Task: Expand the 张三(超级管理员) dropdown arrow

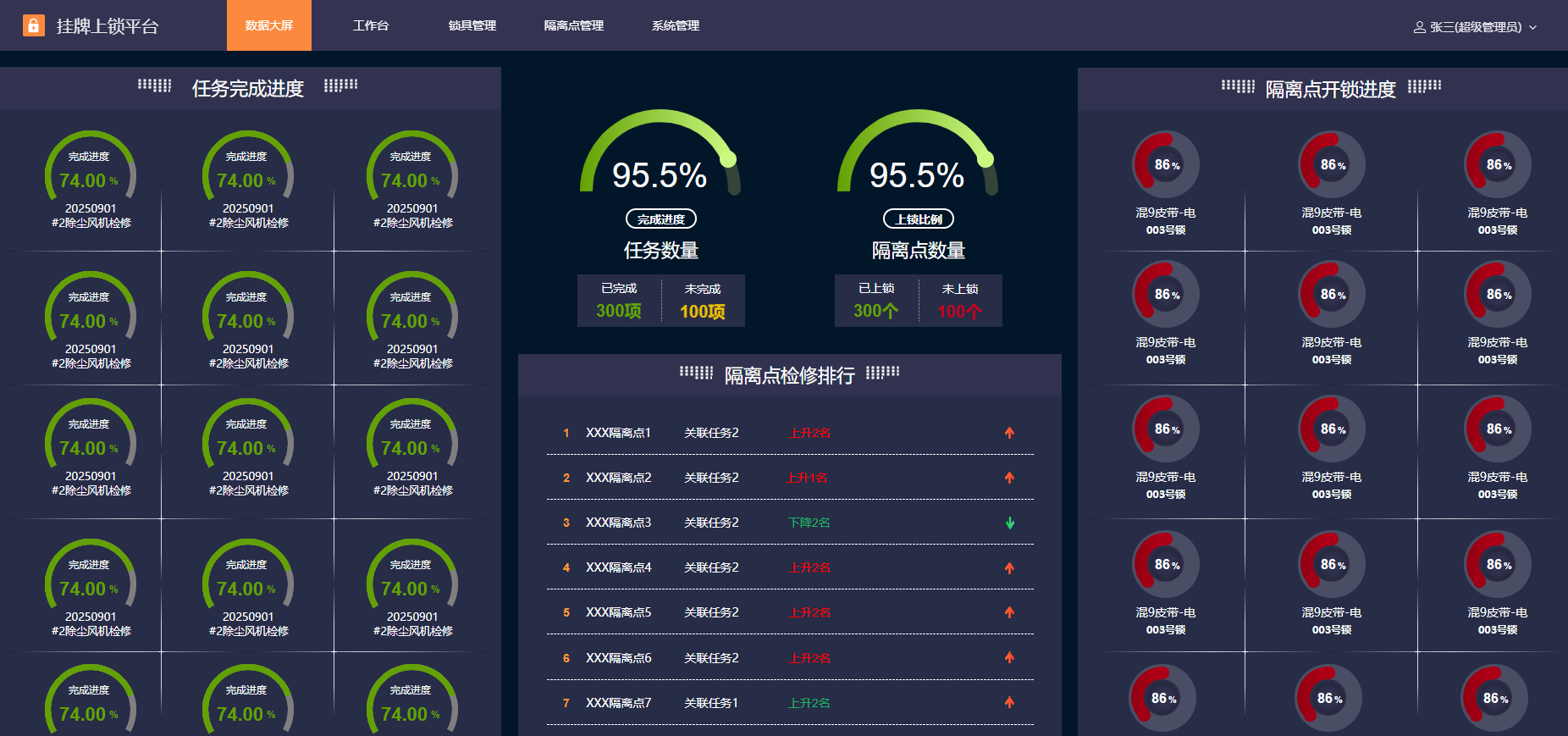Action: click(1532, 27)
